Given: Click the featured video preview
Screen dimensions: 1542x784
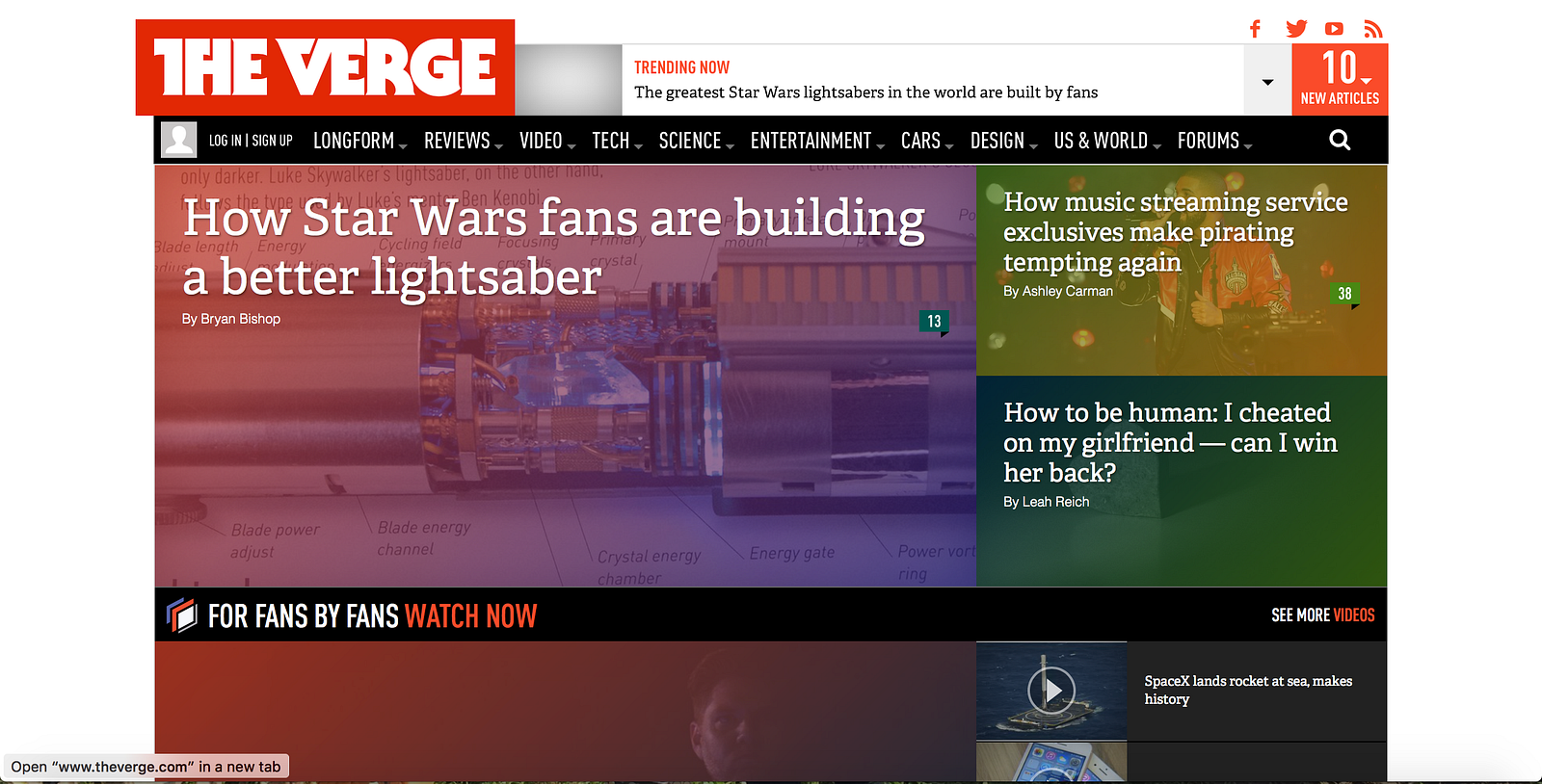Looking at the screenshot, I should click(x=565, y=711).
